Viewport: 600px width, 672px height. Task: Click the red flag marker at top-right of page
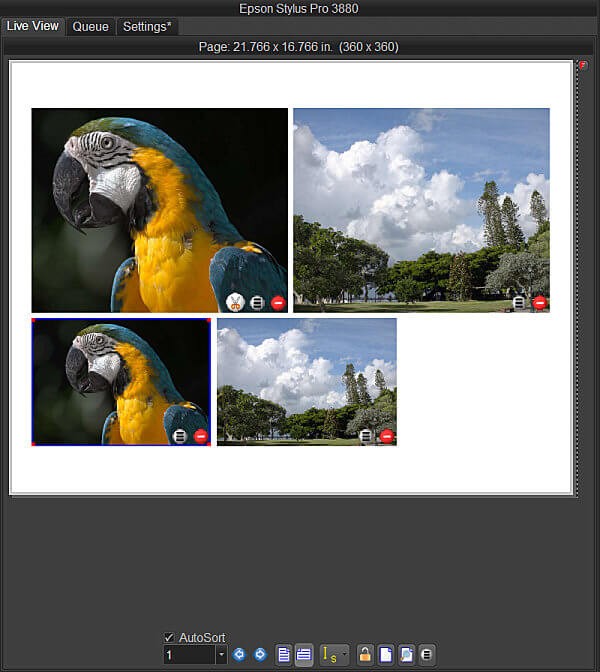583,65
